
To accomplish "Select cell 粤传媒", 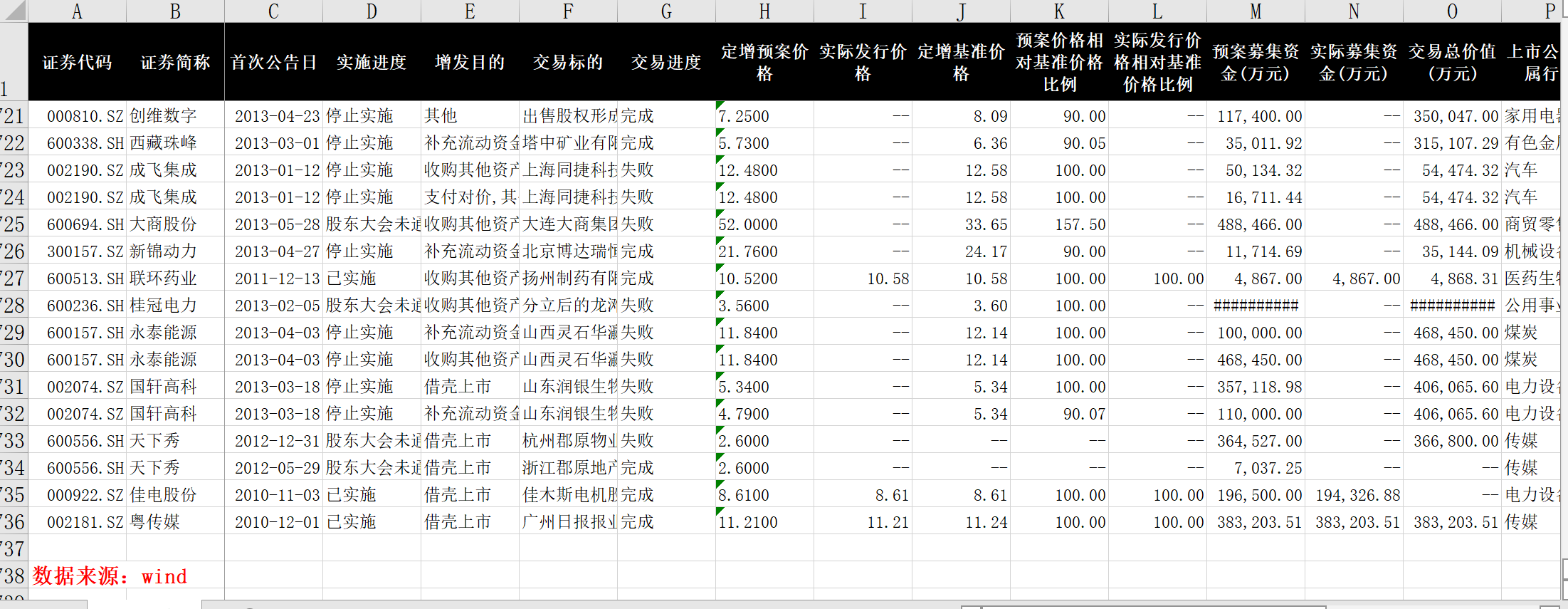I will coord(175,521).
